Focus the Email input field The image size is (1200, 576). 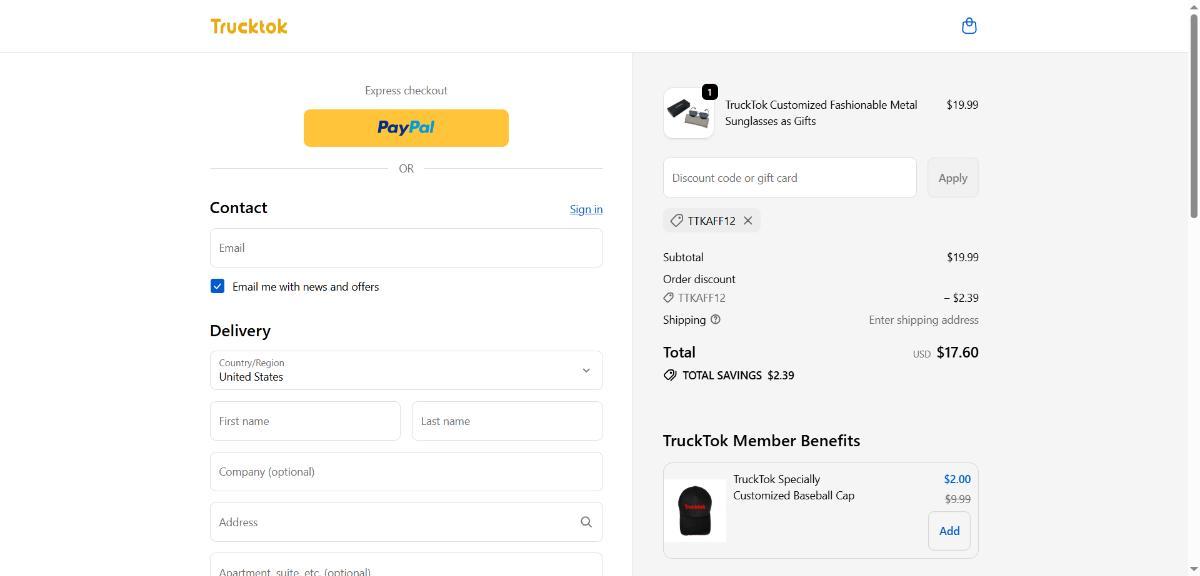406,248
